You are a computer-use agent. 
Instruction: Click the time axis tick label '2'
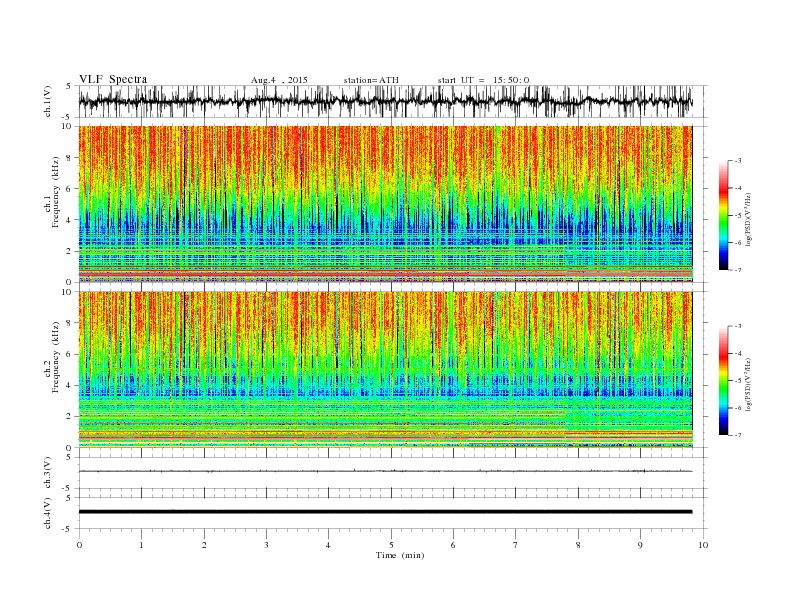coord(204,545)
